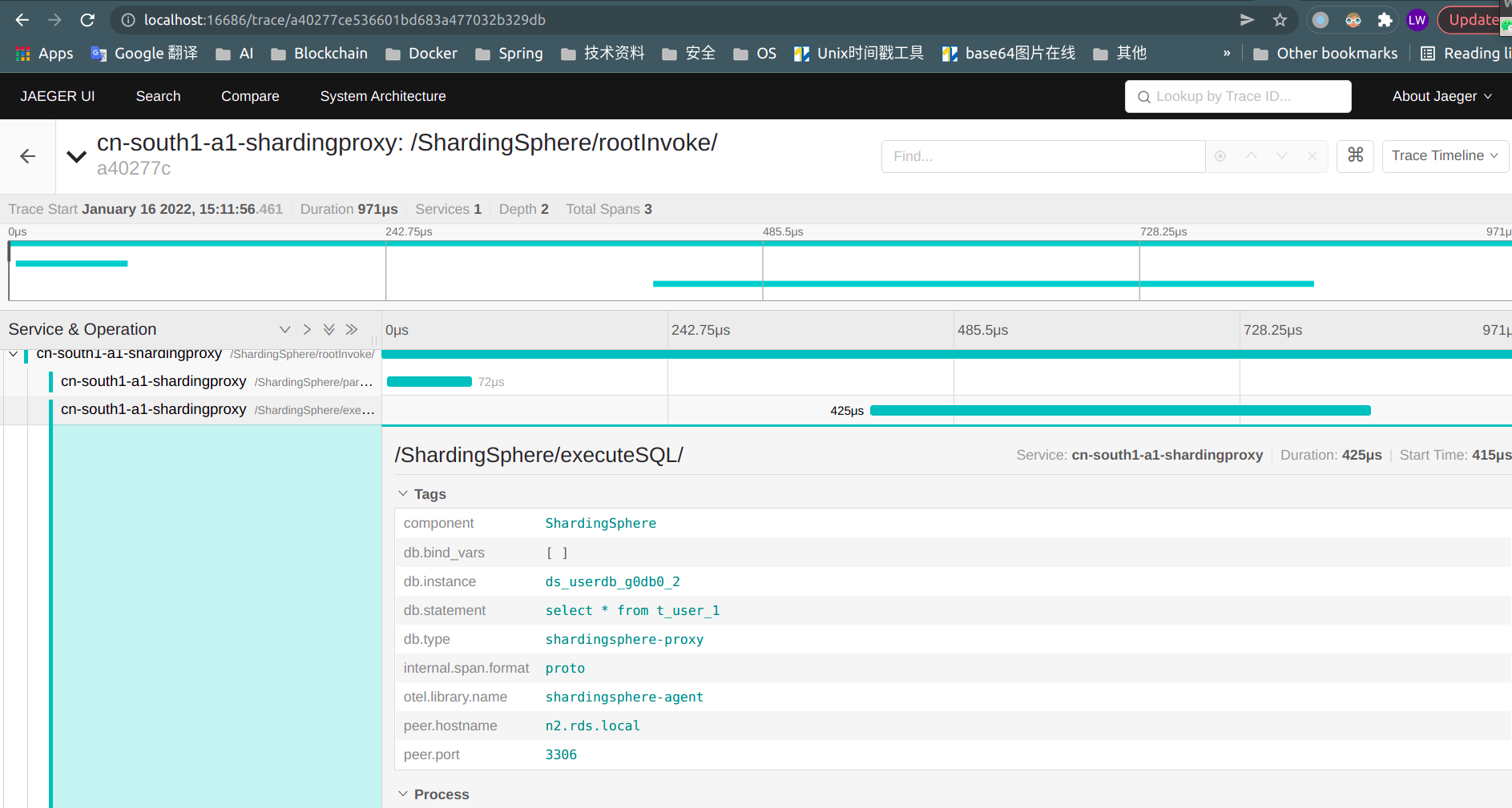1512x808 pixels.
Task: Click the 425µs span bar
Action: point(1120,411)
